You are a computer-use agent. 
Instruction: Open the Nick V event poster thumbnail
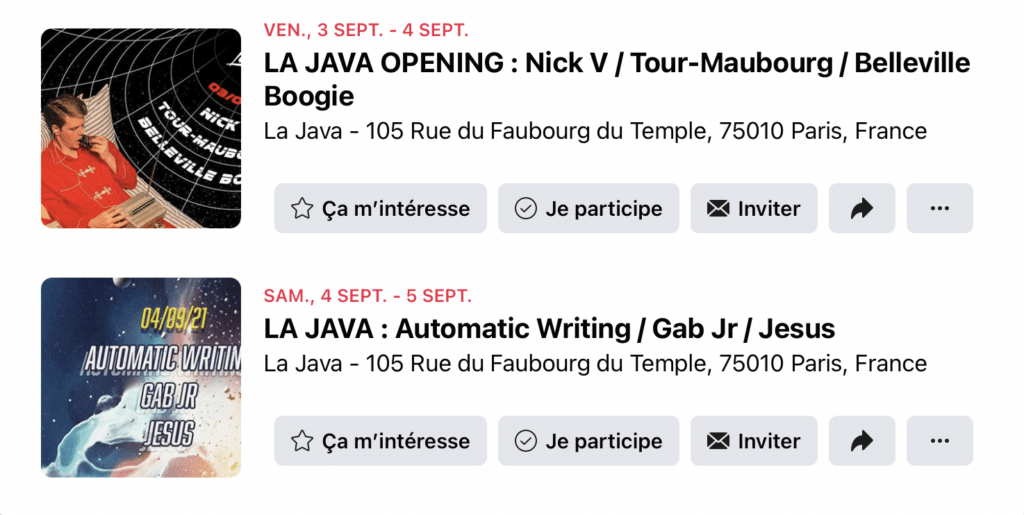[x=141, y=128]
